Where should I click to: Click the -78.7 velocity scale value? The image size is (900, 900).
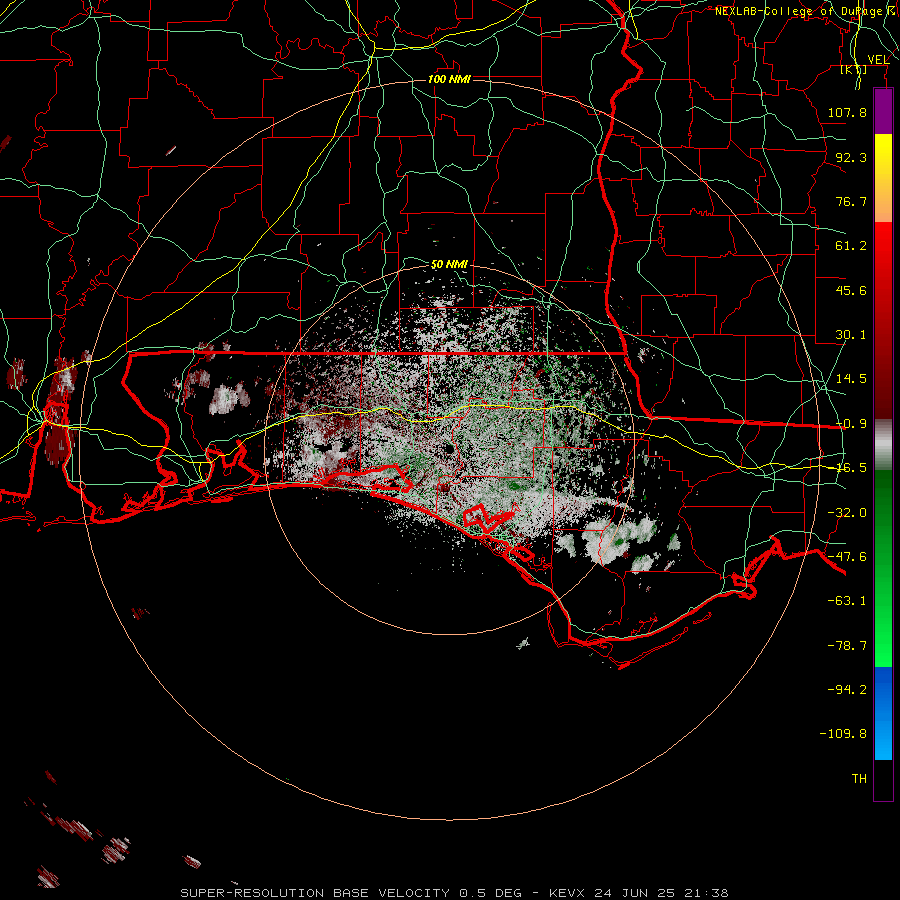(x=847, y=646)
